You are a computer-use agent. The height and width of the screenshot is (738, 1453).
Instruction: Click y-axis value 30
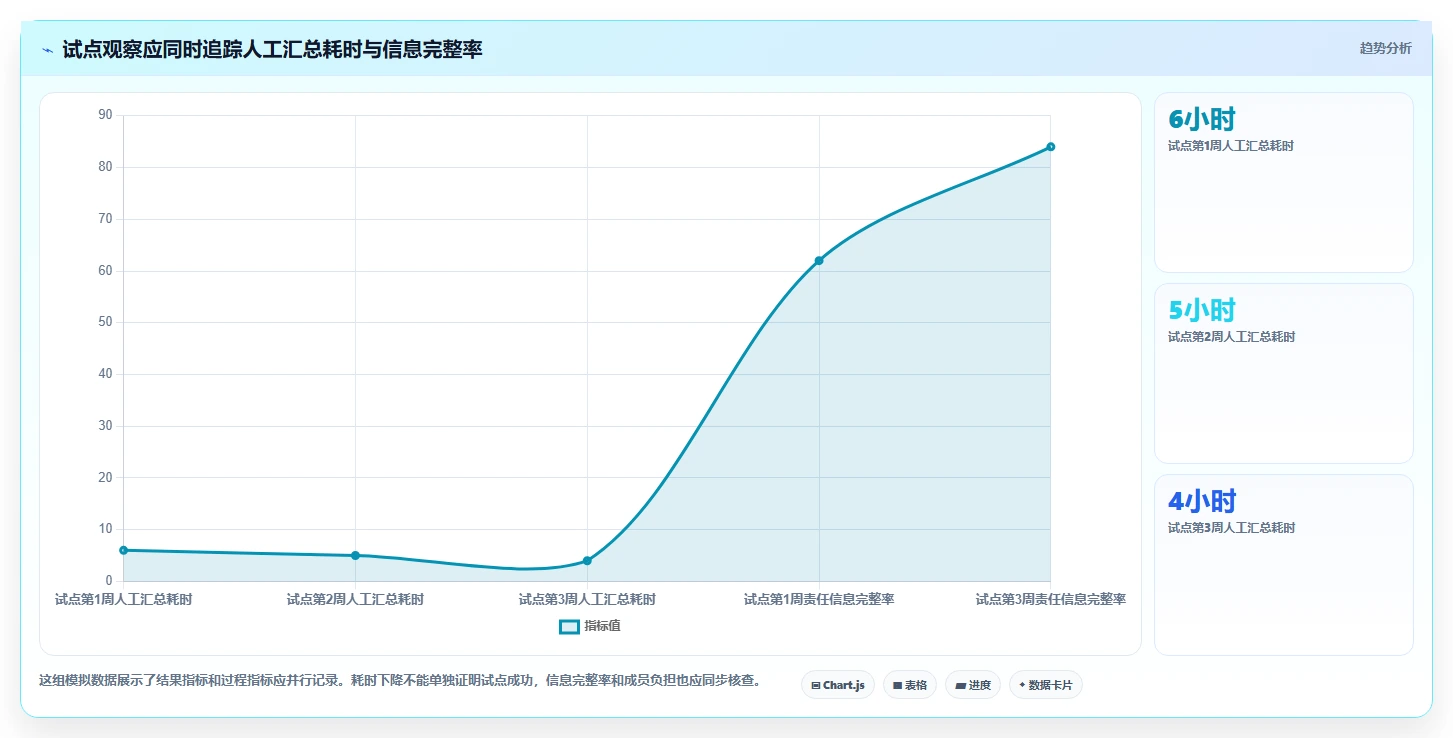(105, 426)
